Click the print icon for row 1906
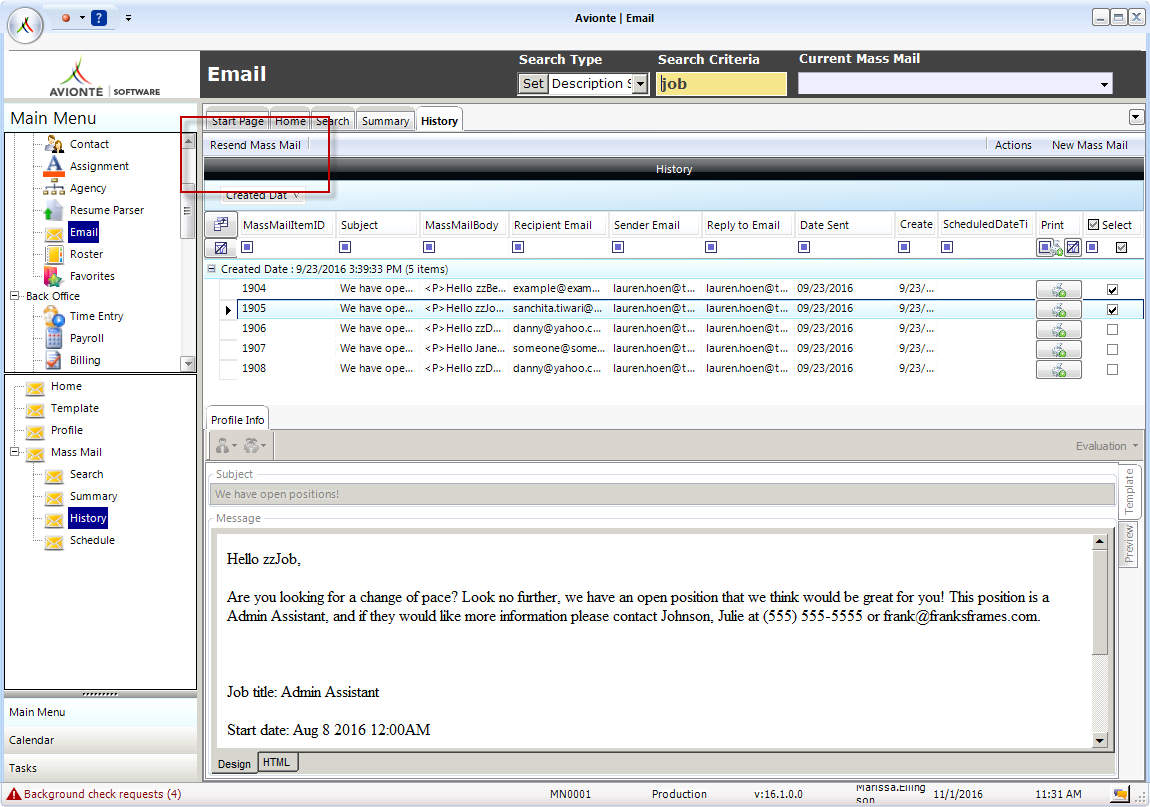Image resolution: width=1150 pixels, height=807 pixels. tap(1058, 329)
